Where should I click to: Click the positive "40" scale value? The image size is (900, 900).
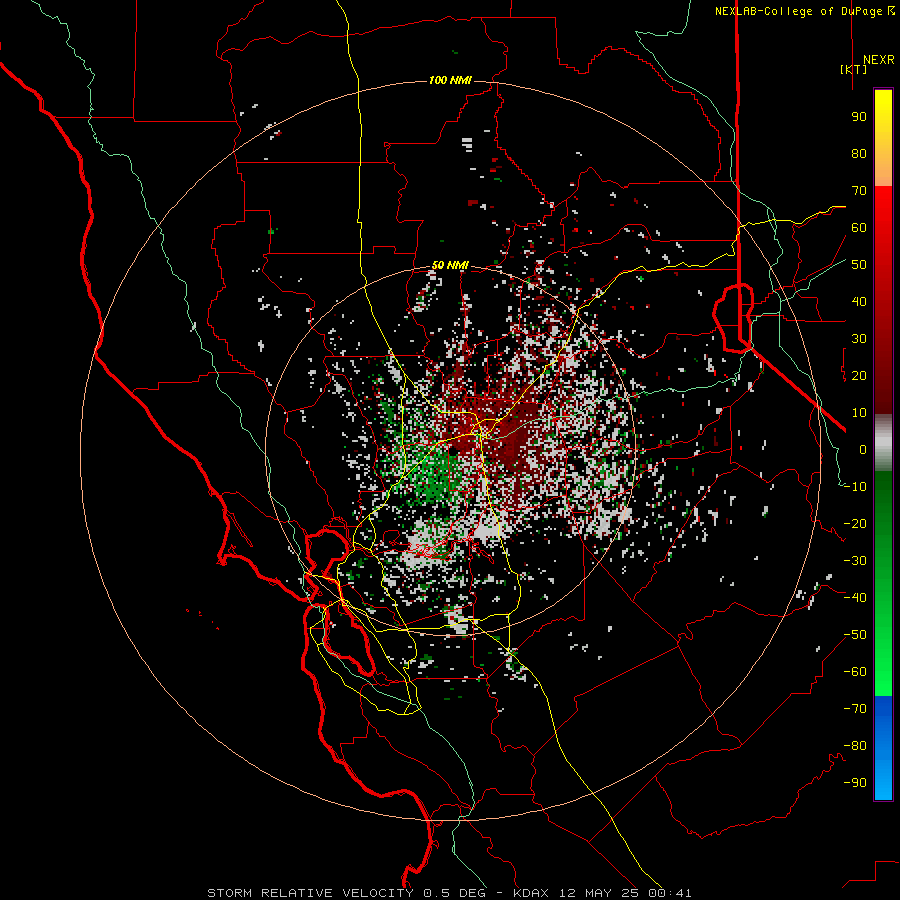tap(859, 302)
